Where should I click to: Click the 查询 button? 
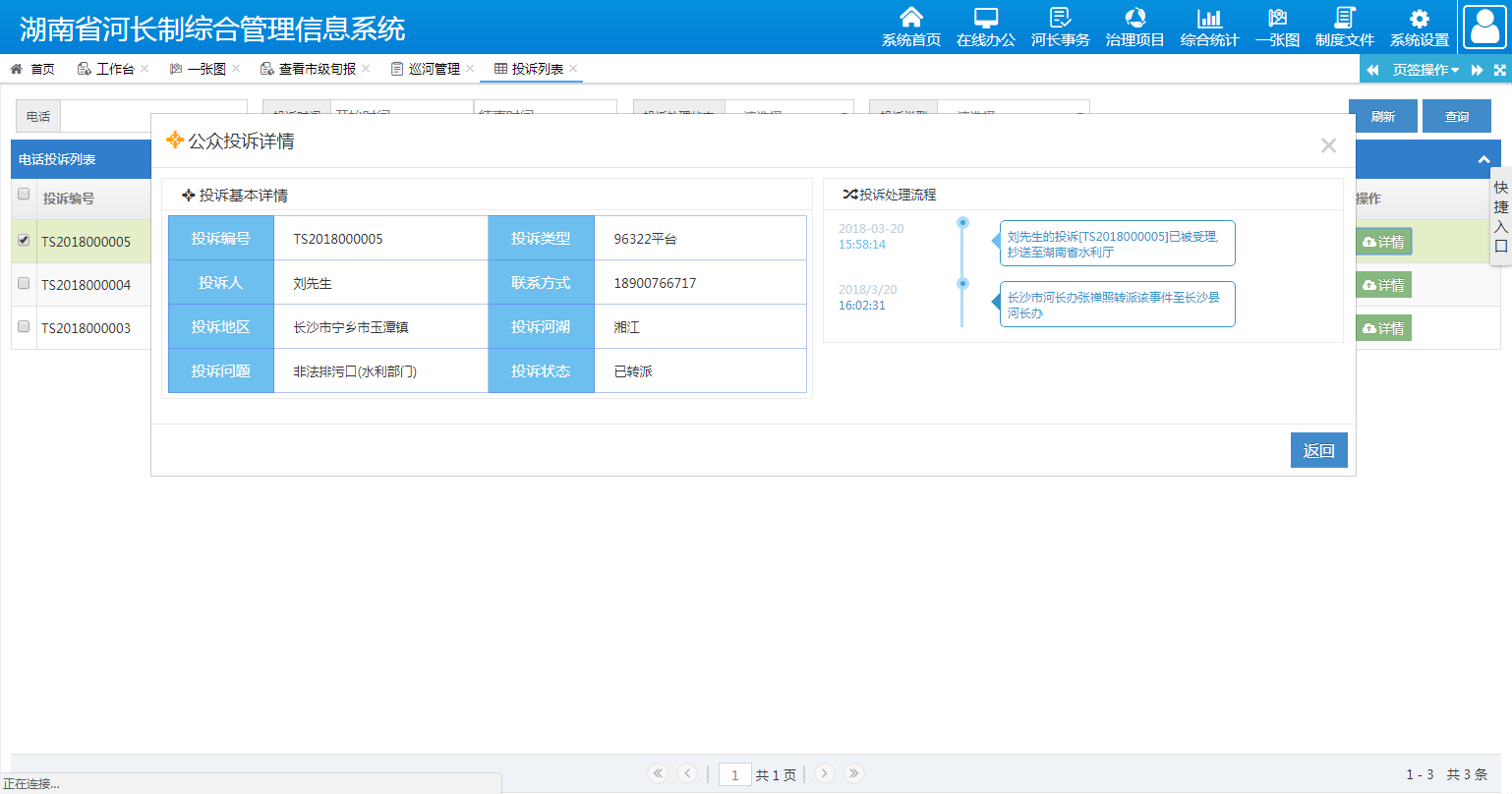pos(1457,116)
